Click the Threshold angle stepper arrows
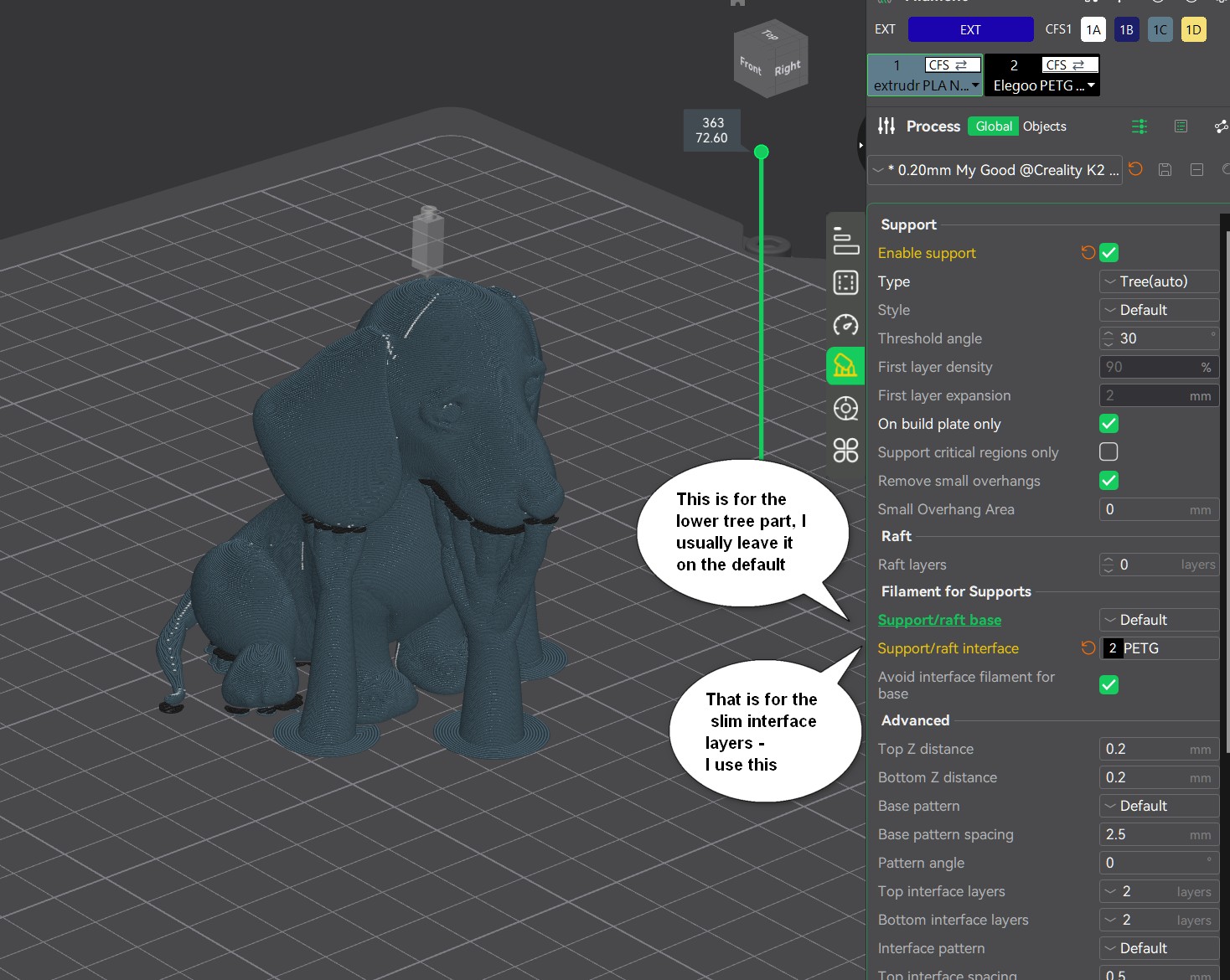 [x=1109, y=338]
